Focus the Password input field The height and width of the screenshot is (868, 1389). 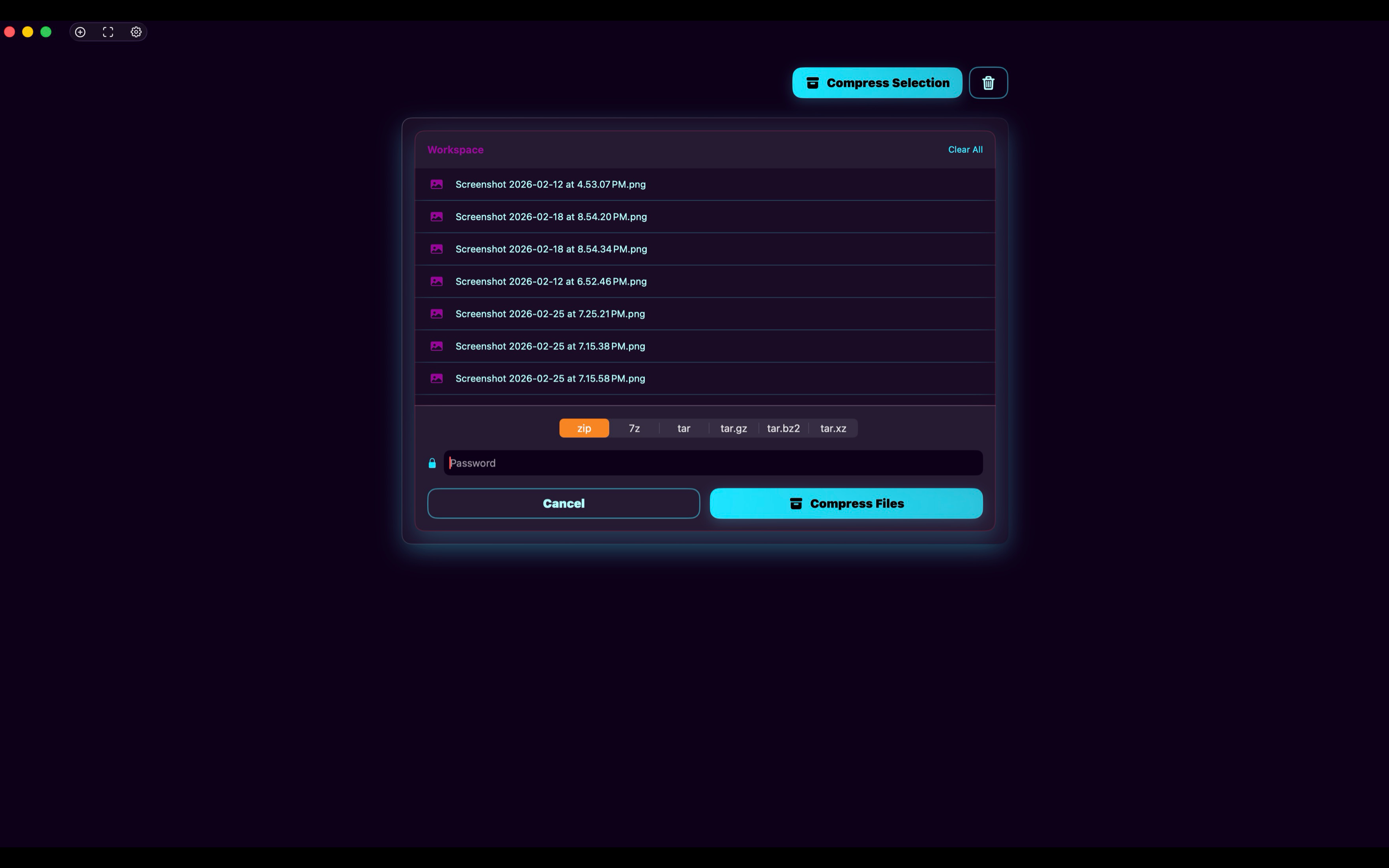713,463
